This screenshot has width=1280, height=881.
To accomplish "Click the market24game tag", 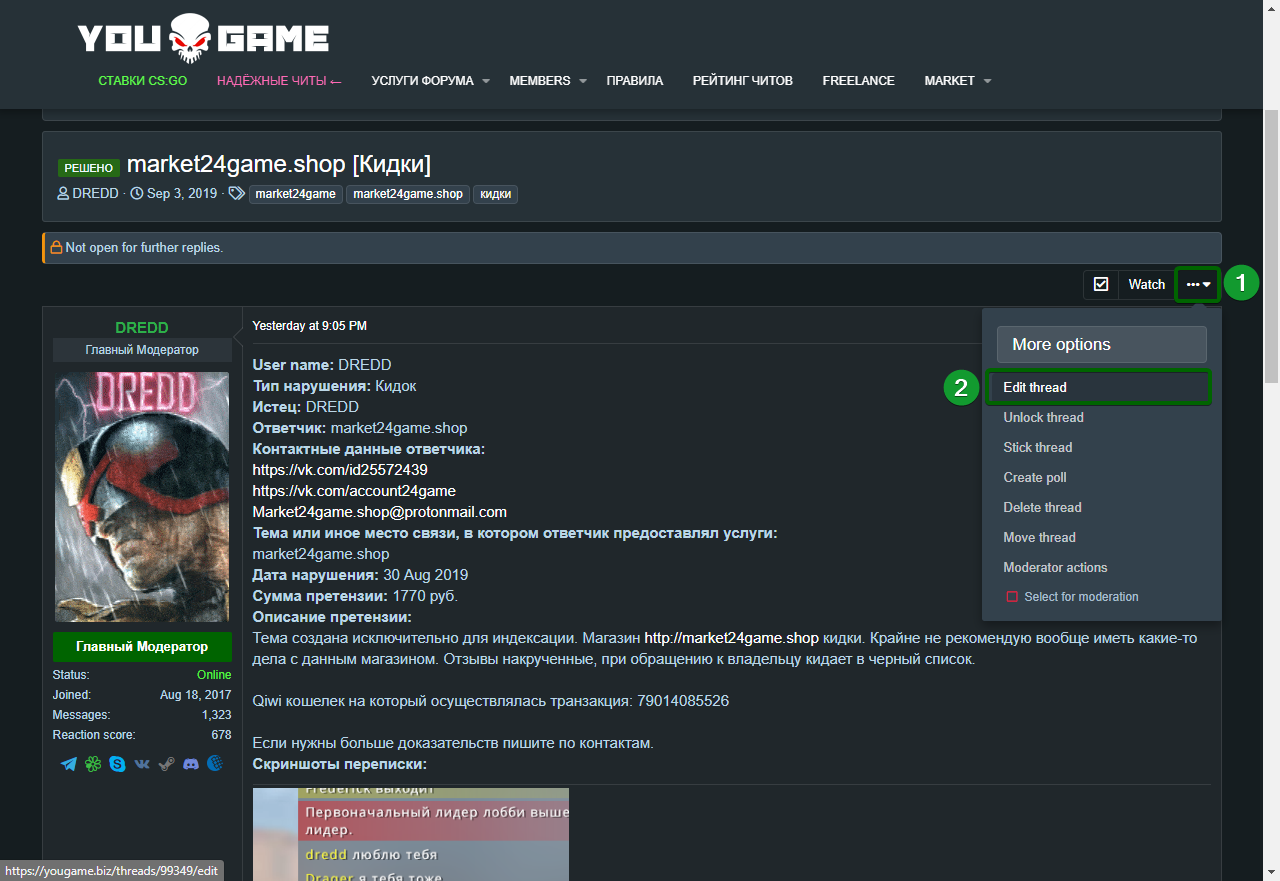I will 296,194.
